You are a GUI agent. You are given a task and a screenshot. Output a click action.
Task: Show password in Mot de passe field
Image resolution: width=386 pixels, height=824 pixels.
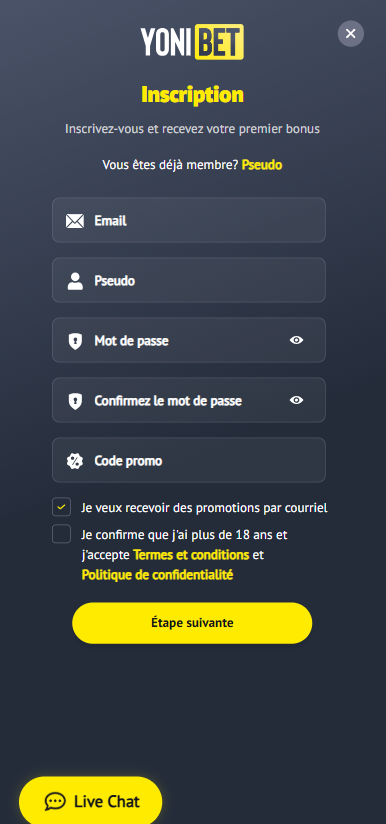click(x=297, y=341)
